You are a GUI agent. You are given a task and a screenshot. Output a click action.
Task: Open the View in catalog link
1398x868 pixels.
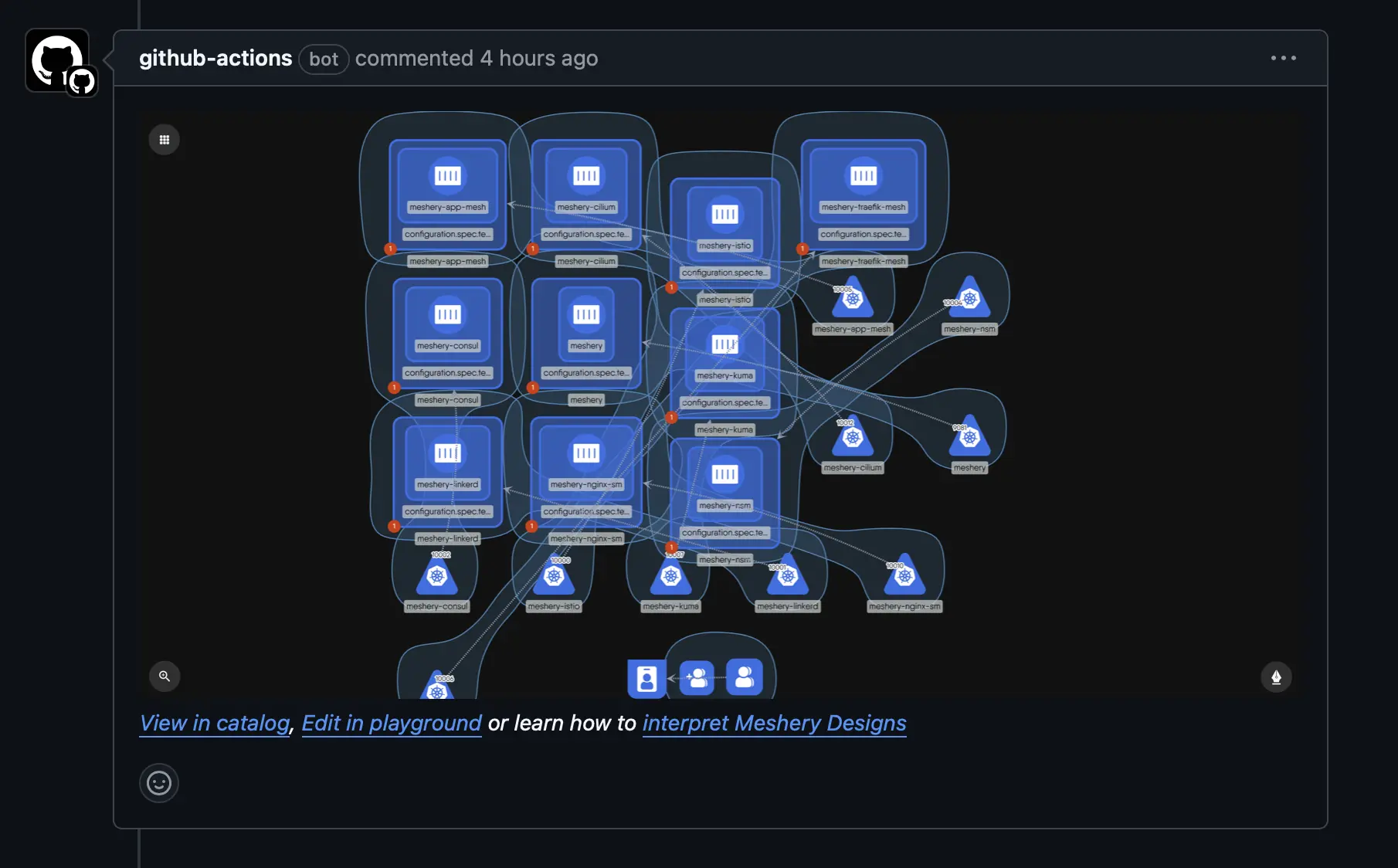[x=213, y=724]
